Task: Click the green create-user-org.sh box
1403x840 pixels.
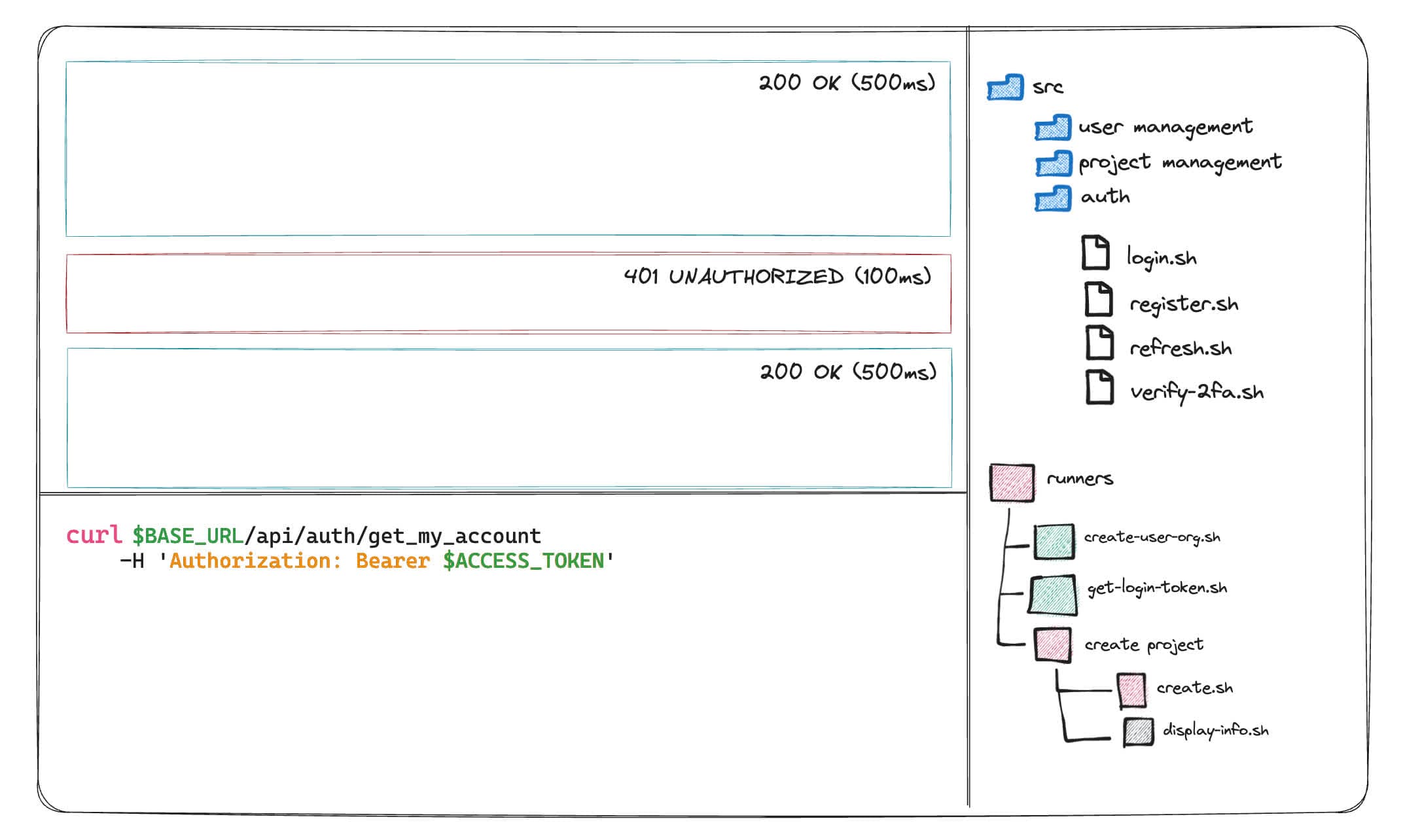Action: tap(1054, 542)
